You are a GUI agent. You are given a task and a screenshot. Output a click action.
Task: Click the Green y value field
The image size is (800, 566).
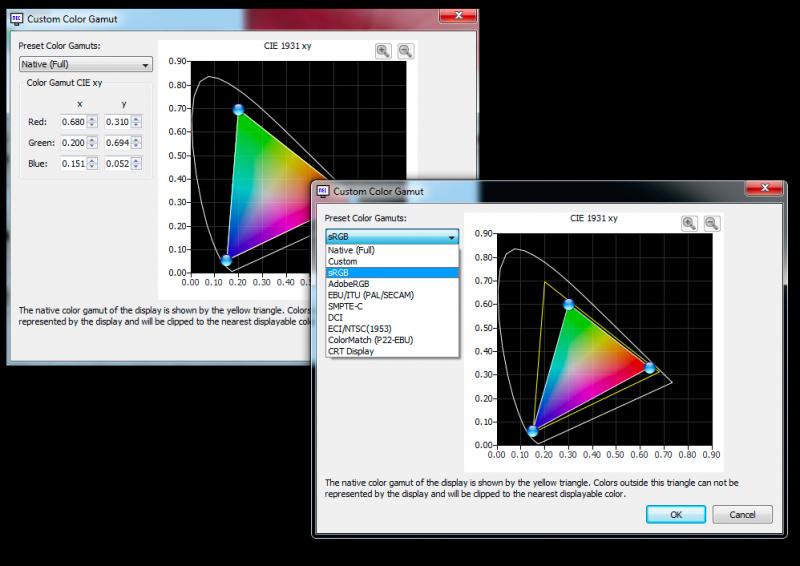click(118, 143)
